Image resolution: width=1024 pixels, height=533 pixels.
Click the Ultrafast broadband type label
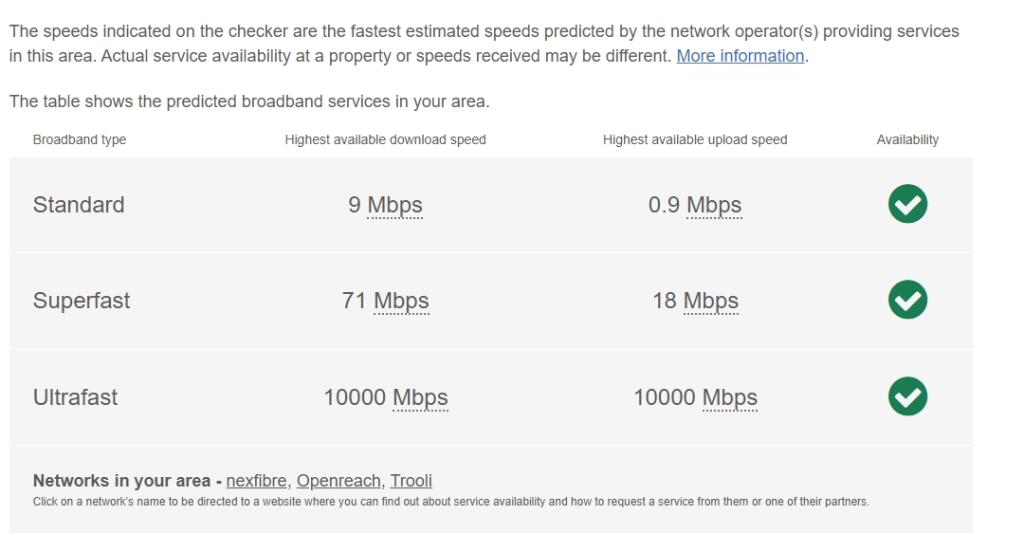(75, 397)
